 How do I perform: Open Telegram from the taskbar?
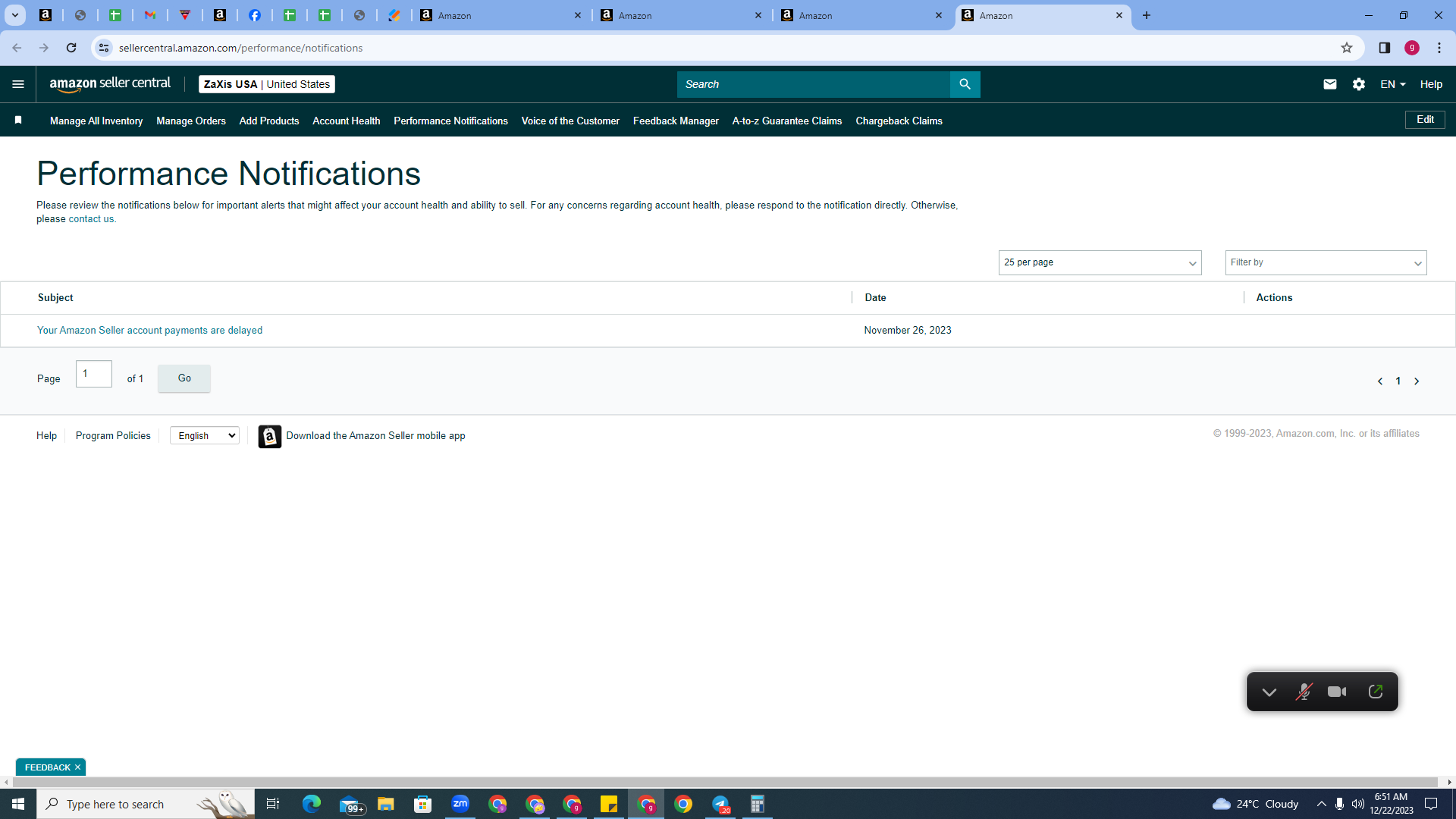point(720,804)
